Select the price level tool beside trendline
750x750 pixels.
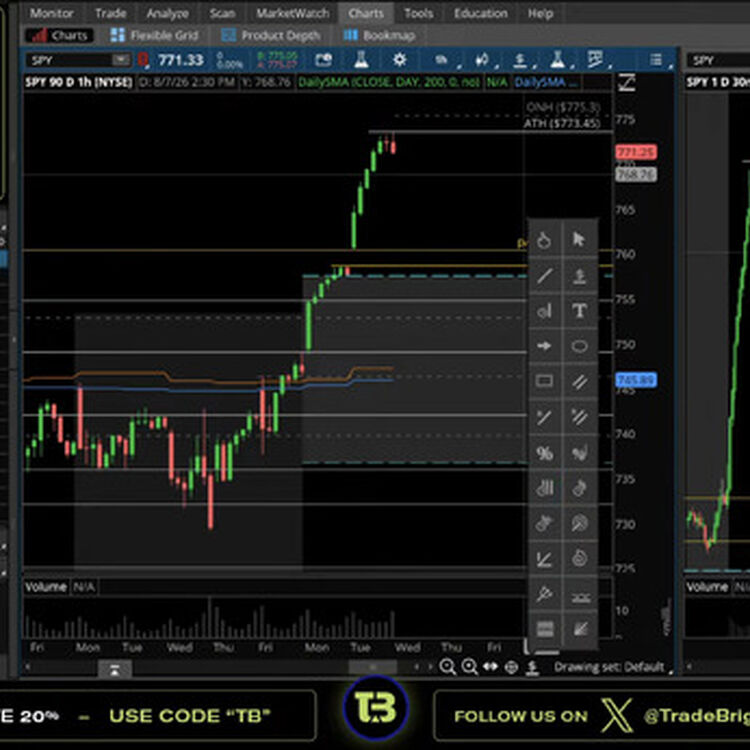(579, 276)
